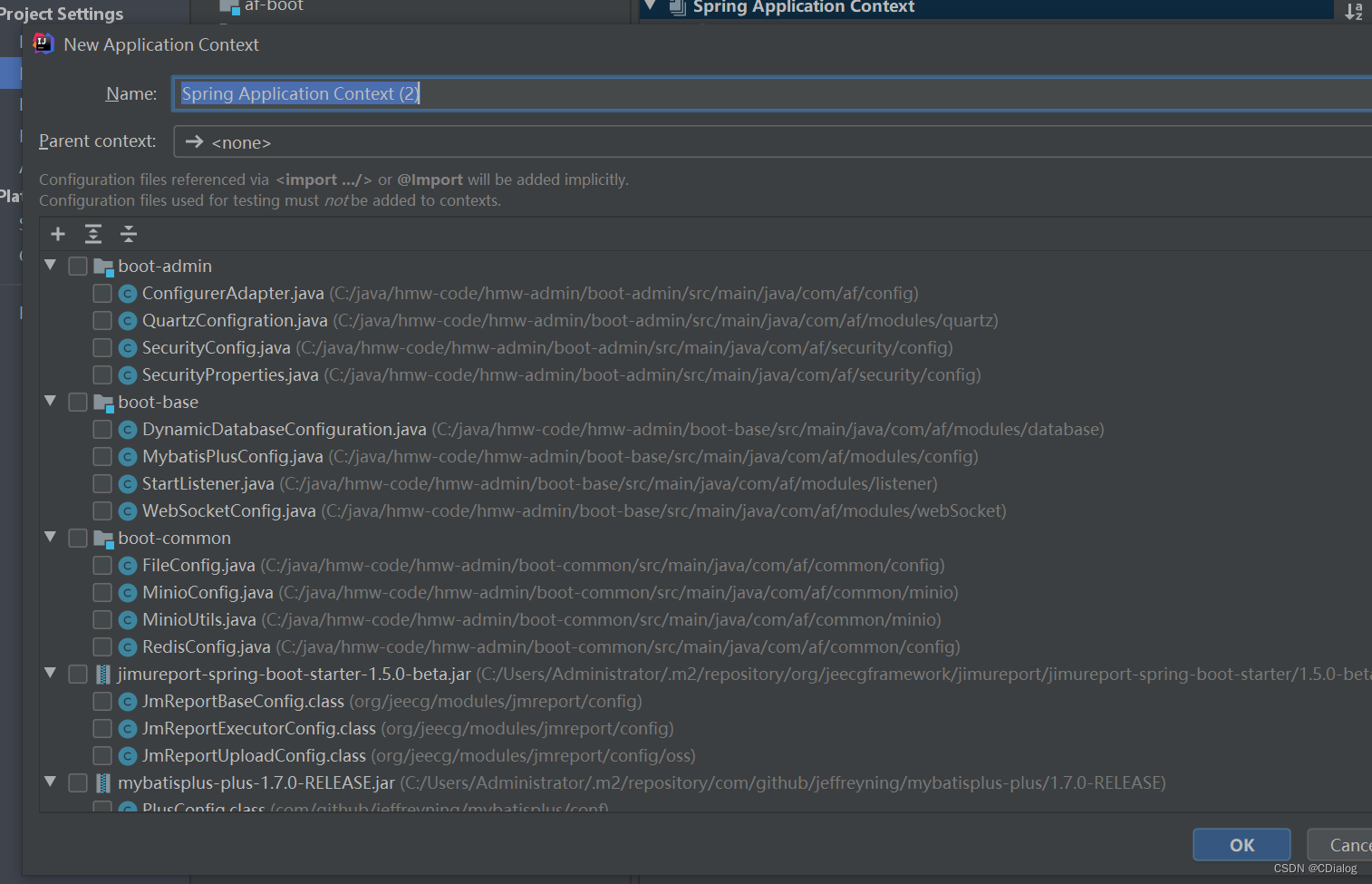This screenshot has height=884, width=1372.
Task: Select the JmReportUploadConfig.class row label
Action: click(x=254, y=756)
